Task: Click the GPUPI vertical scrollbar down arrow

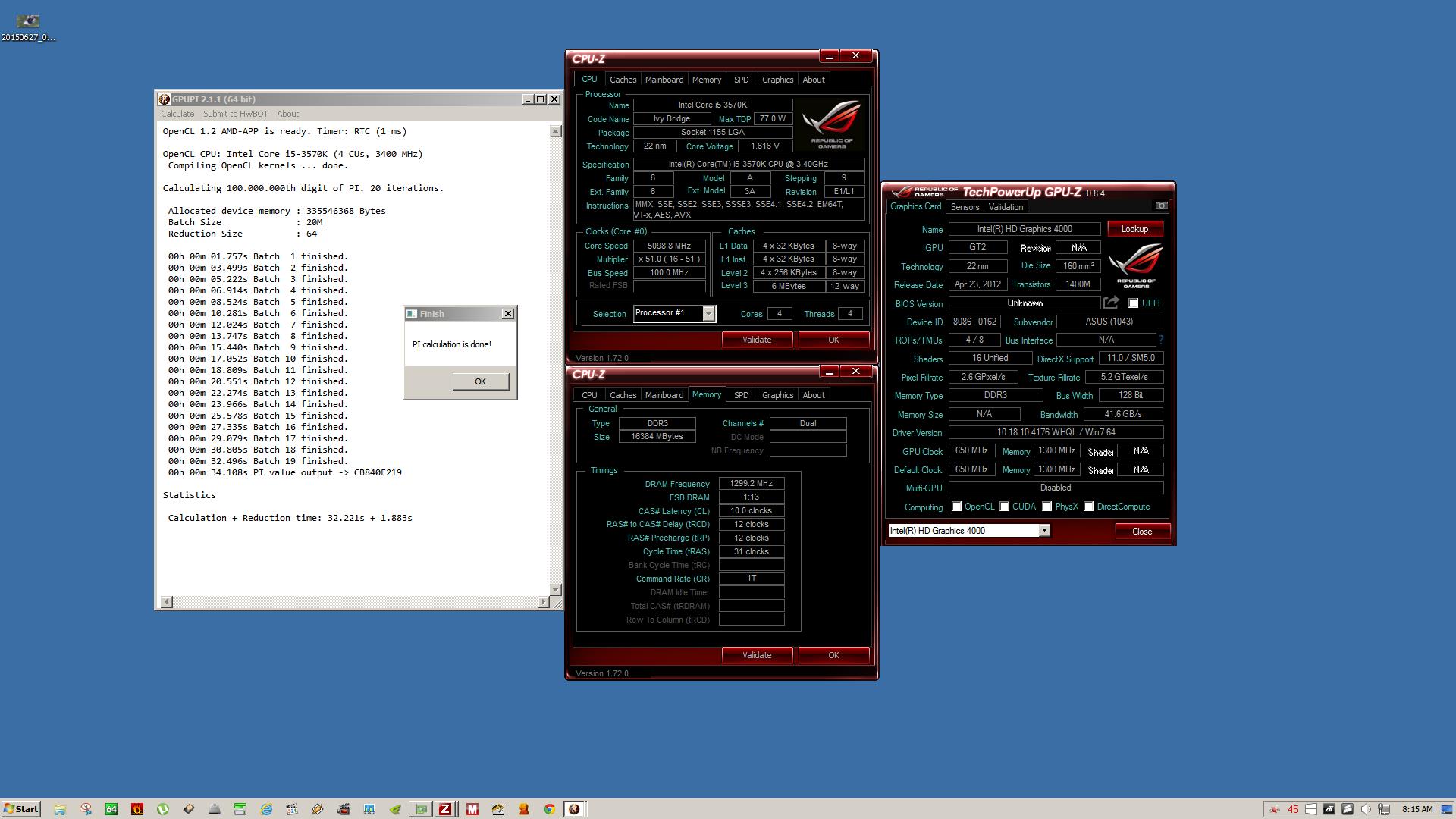Action: 555,589
